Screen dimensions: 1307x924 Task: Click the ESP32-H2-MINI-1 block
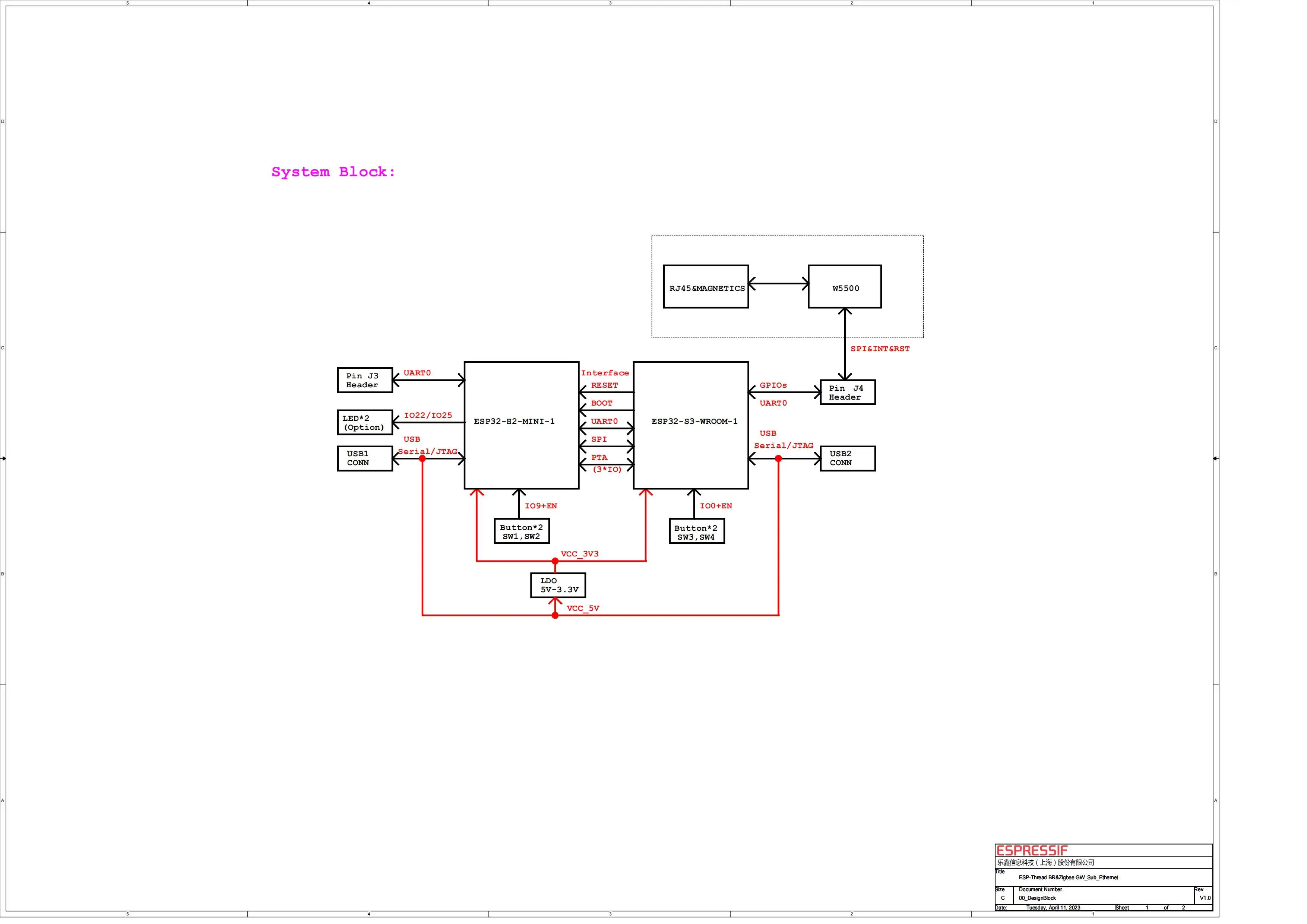[x=521, y=425]
